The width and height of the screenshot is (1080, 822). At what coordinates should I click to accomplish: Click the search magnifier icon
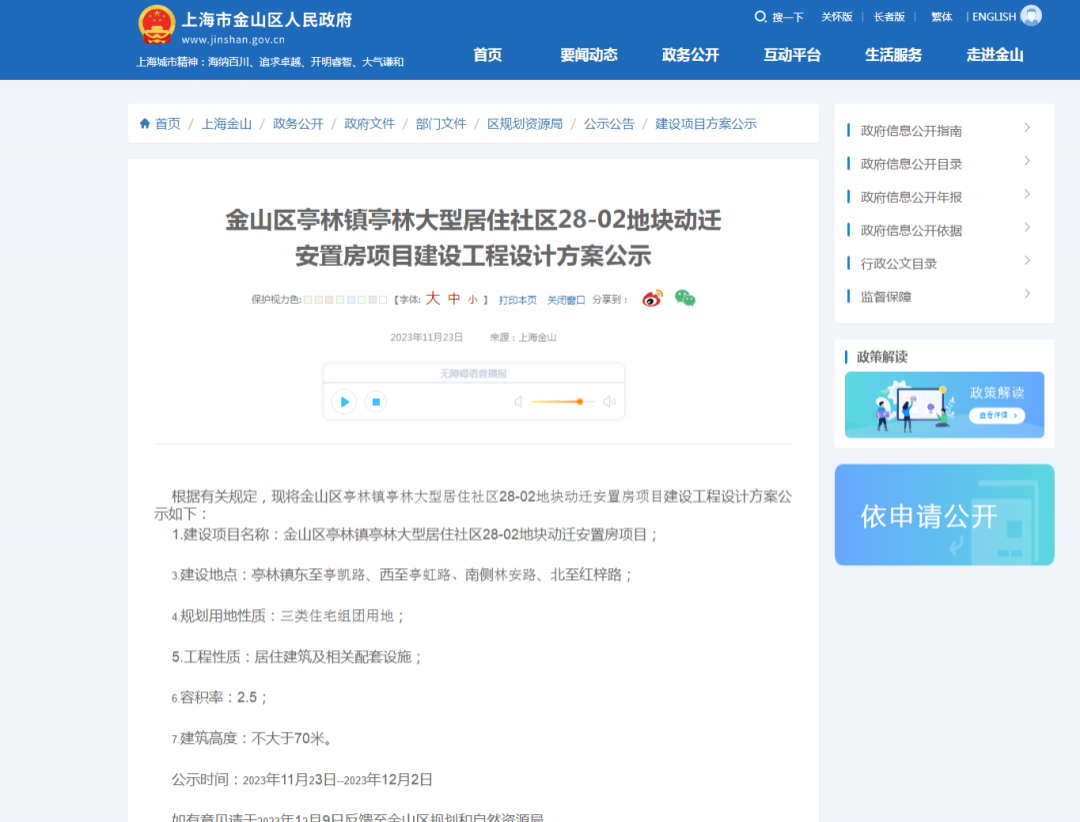(761, 17)
